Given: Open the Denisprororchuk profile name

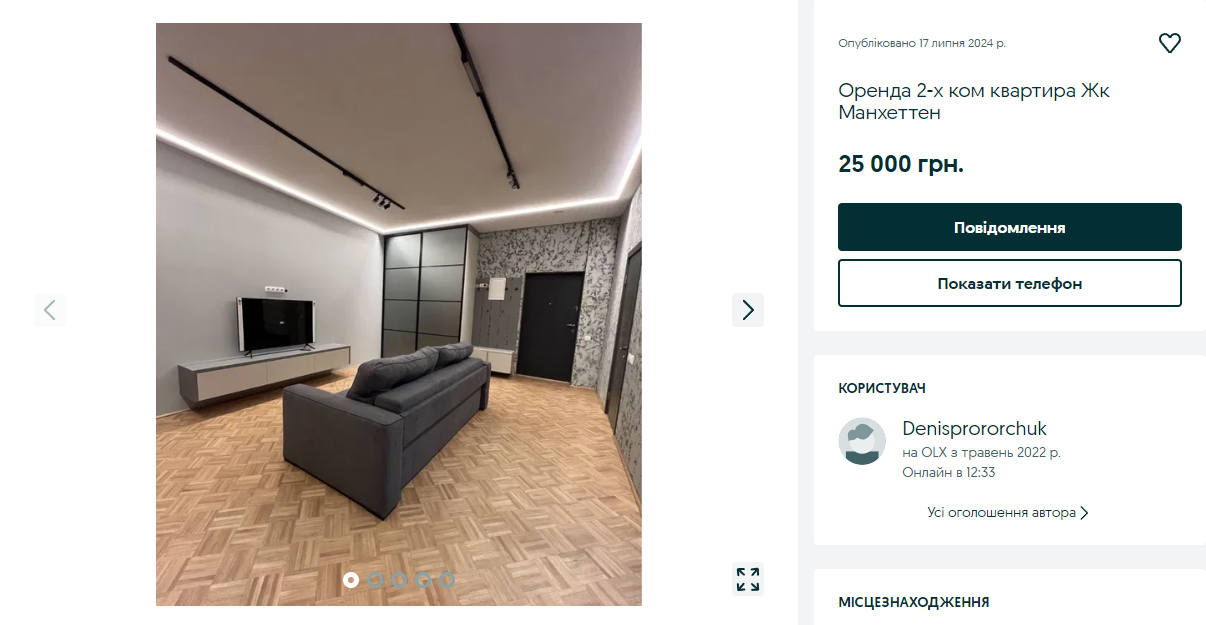Looking at the screenshot, I should (975, 428).
